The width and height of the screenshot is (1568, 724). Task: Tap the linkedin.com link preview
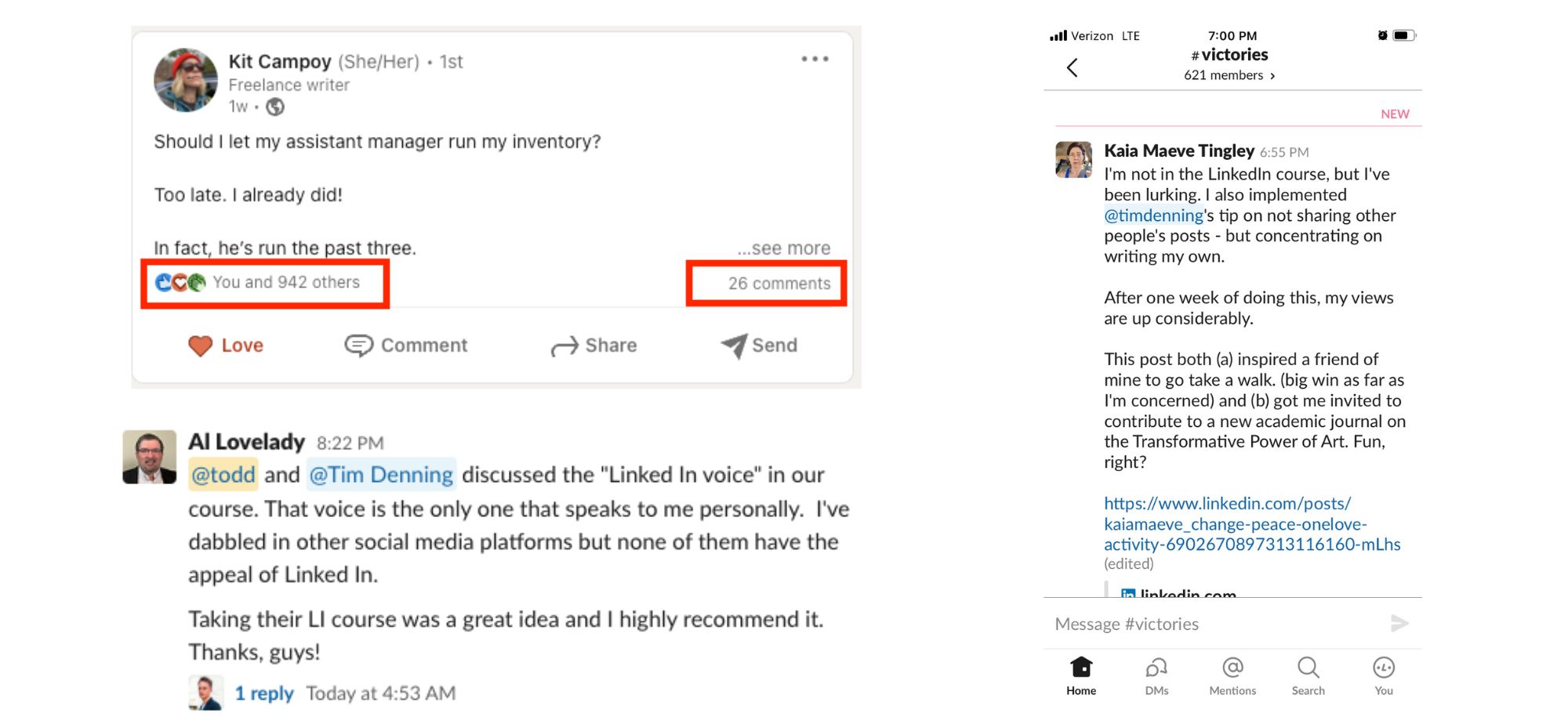pyautogui.click(x=1180, y=592)
